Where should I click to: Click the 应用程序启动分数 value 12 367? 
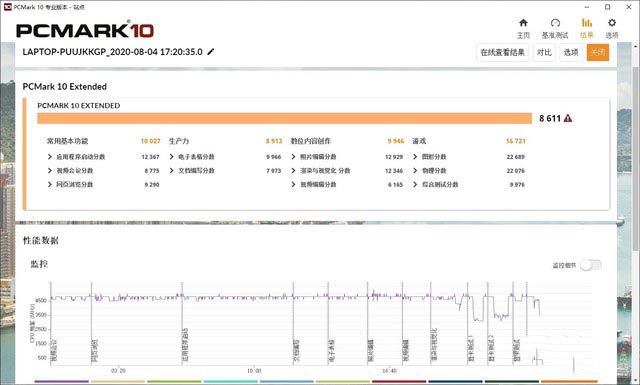click(x=151, y=157)
